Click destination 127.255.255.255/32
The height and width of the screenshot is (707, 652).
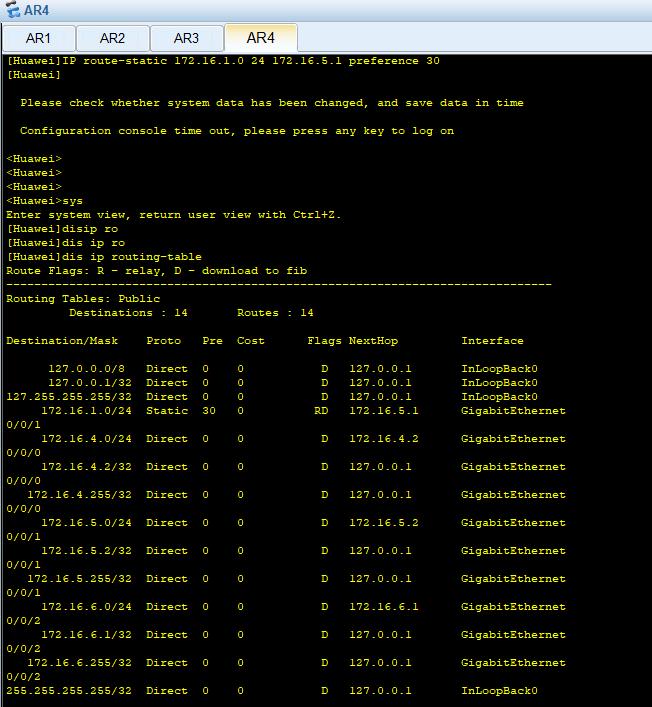pos(69,396)
